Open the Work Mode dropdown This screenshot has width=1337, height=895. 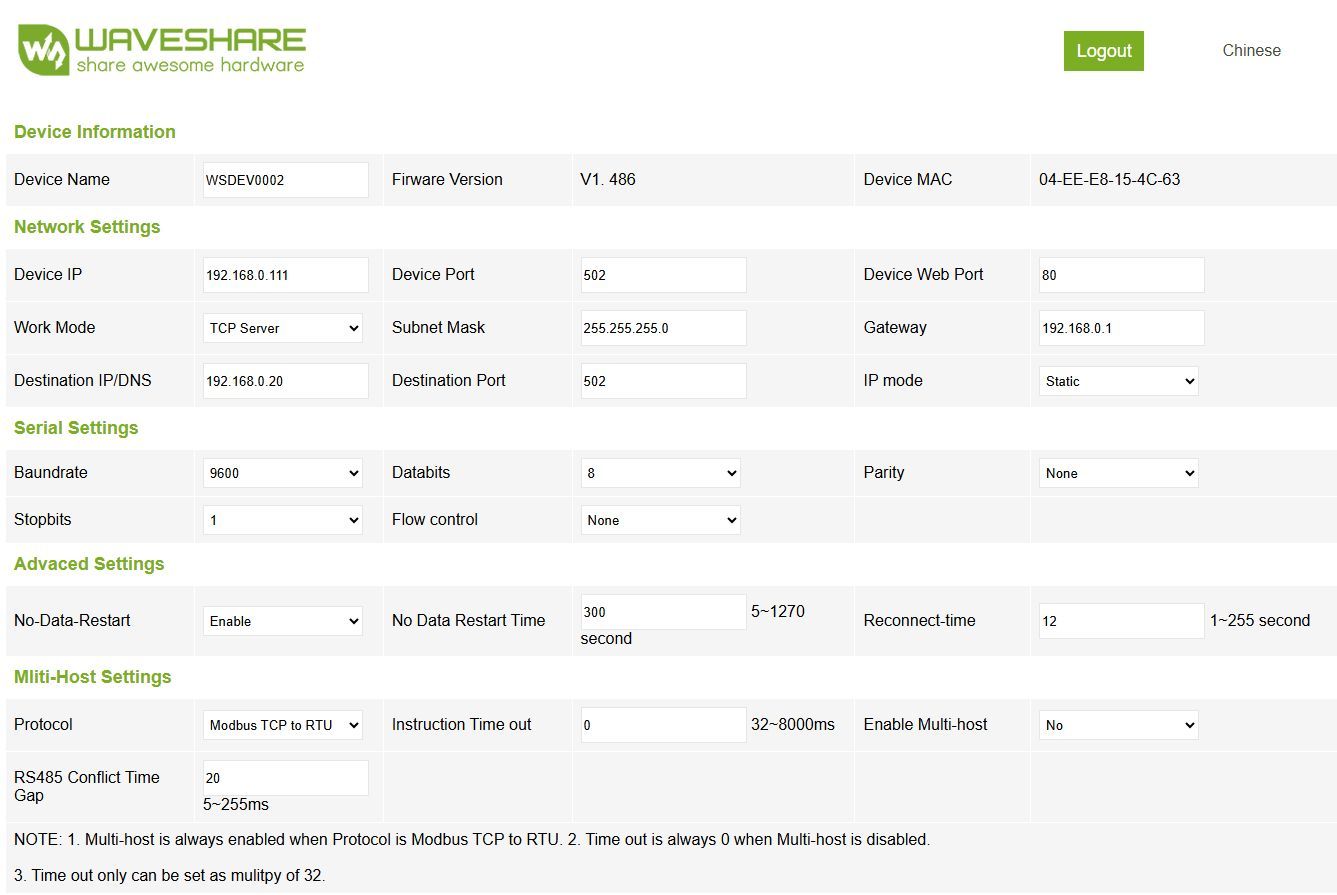coord(283,328)
